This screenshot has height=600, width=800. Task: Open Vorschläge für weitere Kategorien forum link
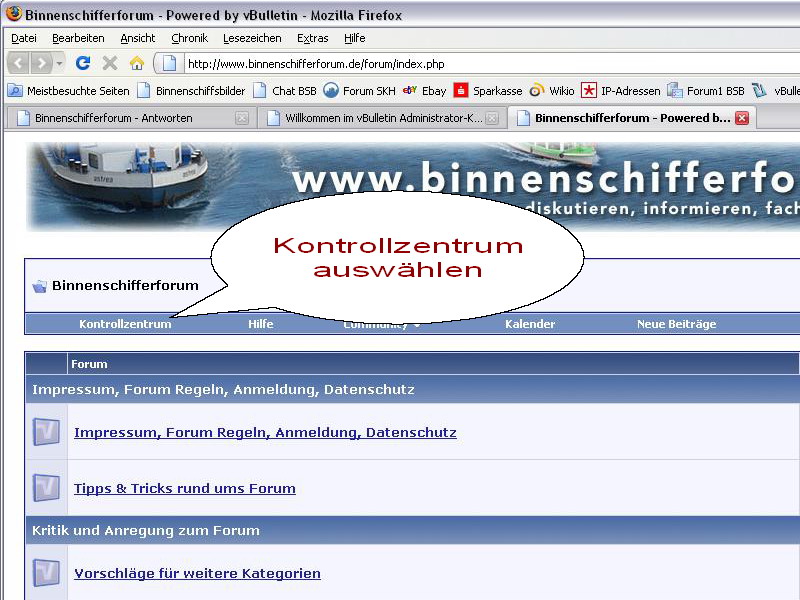coord(197,574)
